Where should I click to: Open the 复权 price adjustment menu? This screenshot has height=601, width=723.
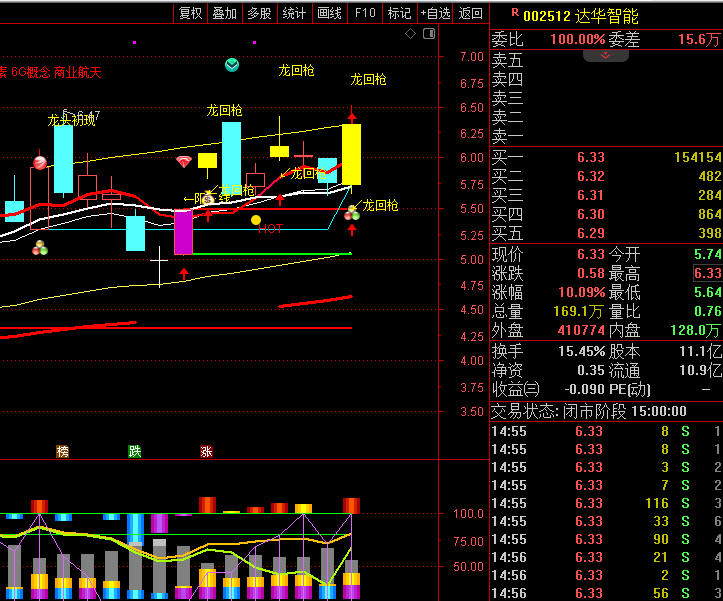click(190, 13)
